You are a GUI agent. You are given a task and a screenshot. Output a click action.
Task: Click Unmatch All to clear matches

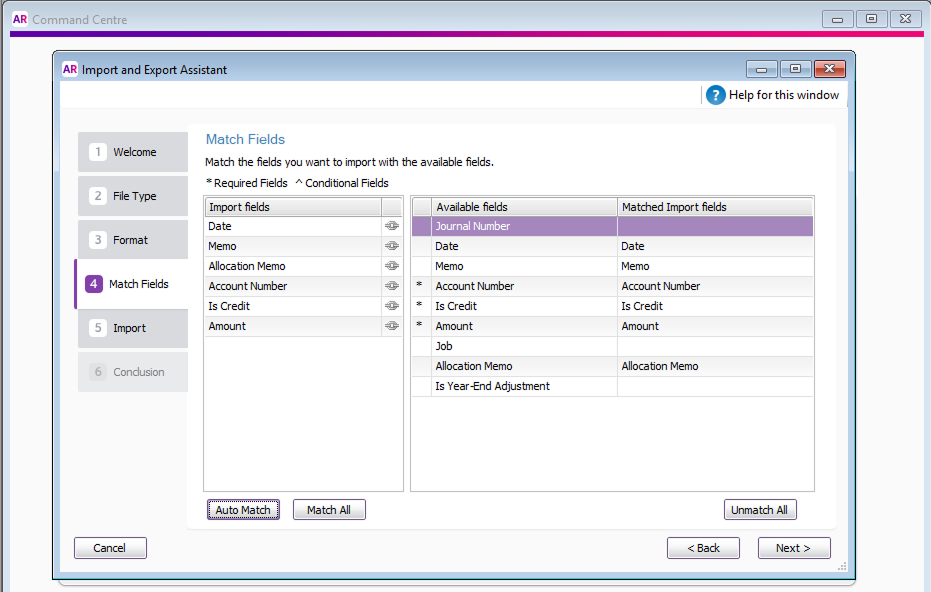pyautogui.click(x=759, y=510)
